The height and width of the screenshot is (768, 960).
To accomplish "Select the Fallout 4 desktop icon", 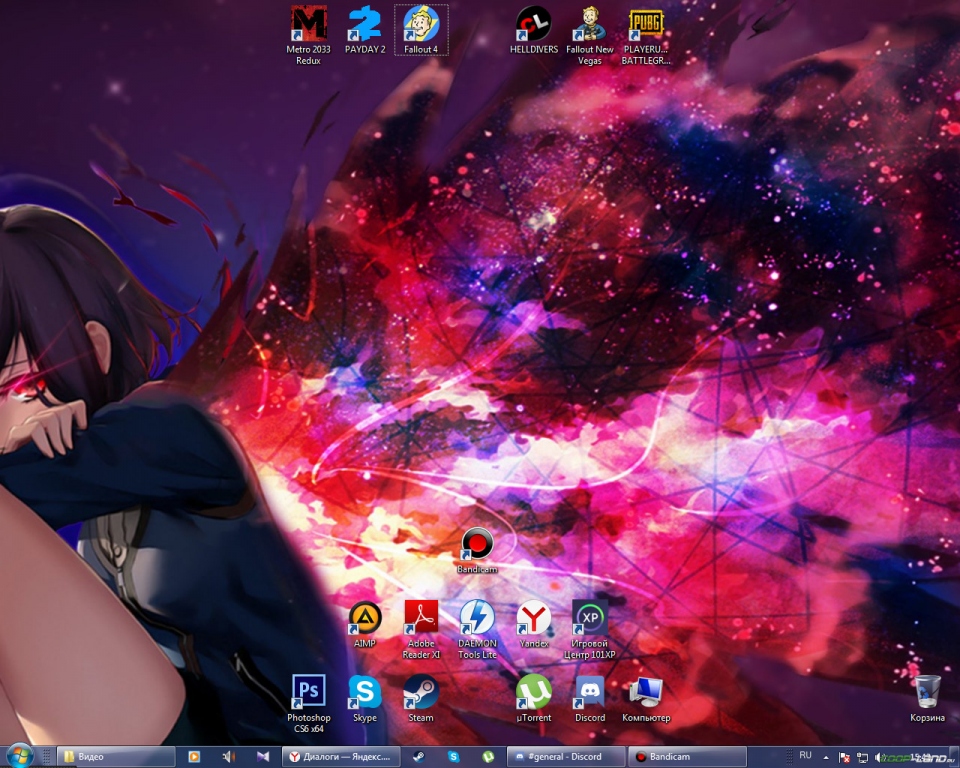I will [x=421, y=31].
